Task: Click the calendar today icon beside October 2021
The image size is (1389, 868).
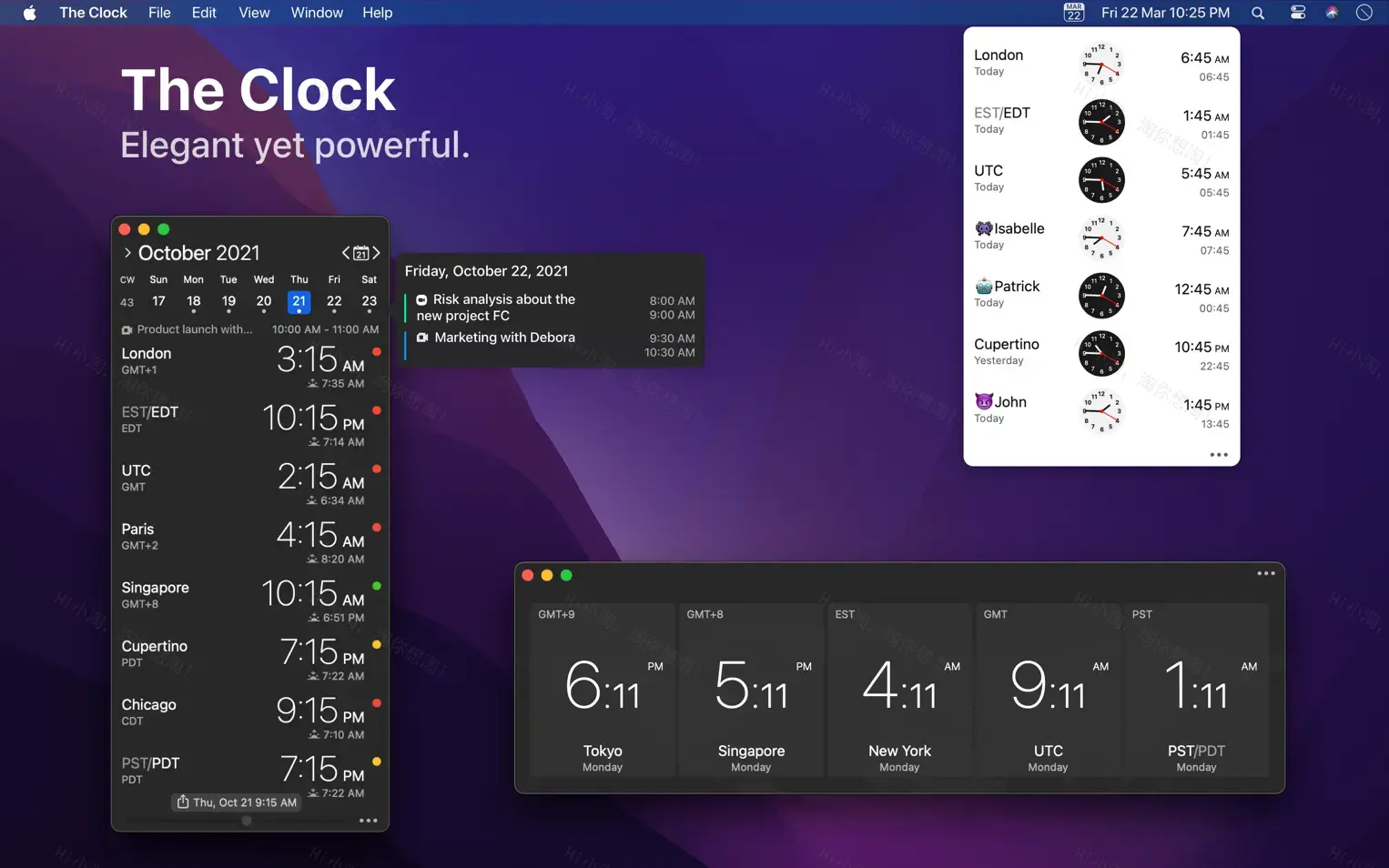Action: 360,252
